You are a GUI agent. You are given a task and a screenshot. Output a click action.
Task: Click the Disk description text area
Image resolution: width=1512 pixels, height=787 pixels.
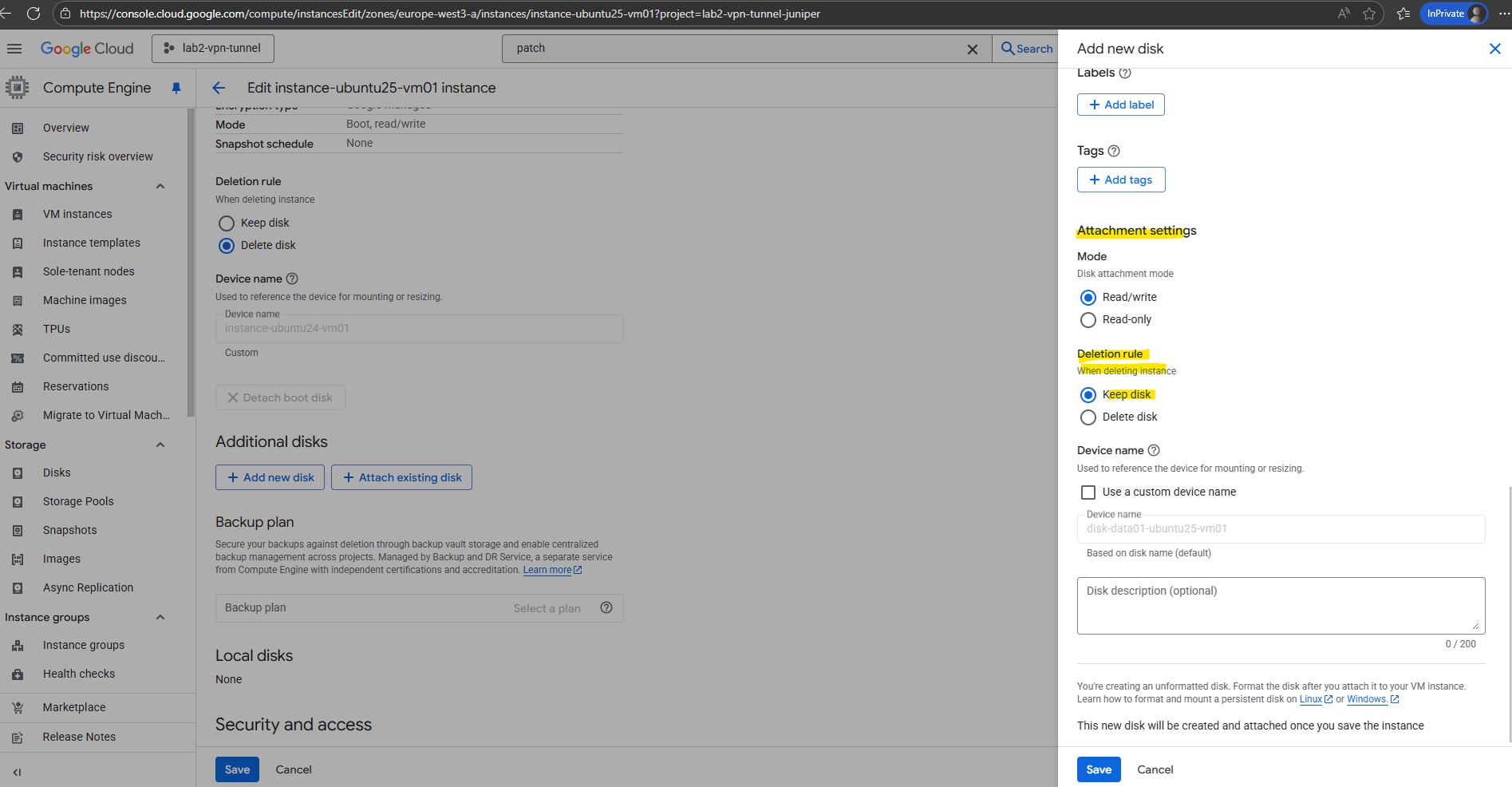[1281, 606]
